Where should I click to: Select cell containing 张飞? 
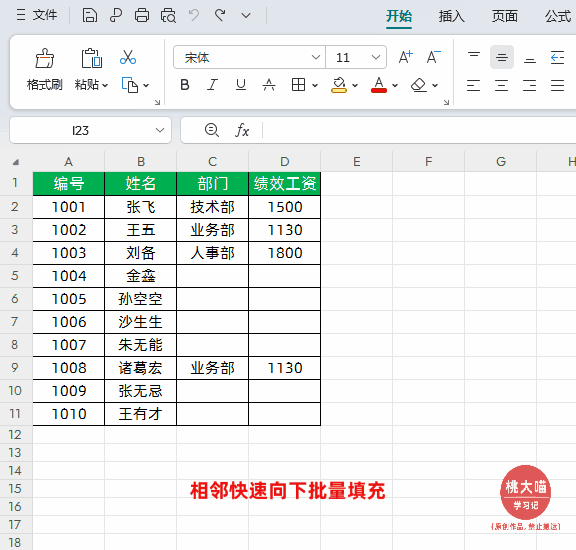pyautogui.click(x=141, y=207)
